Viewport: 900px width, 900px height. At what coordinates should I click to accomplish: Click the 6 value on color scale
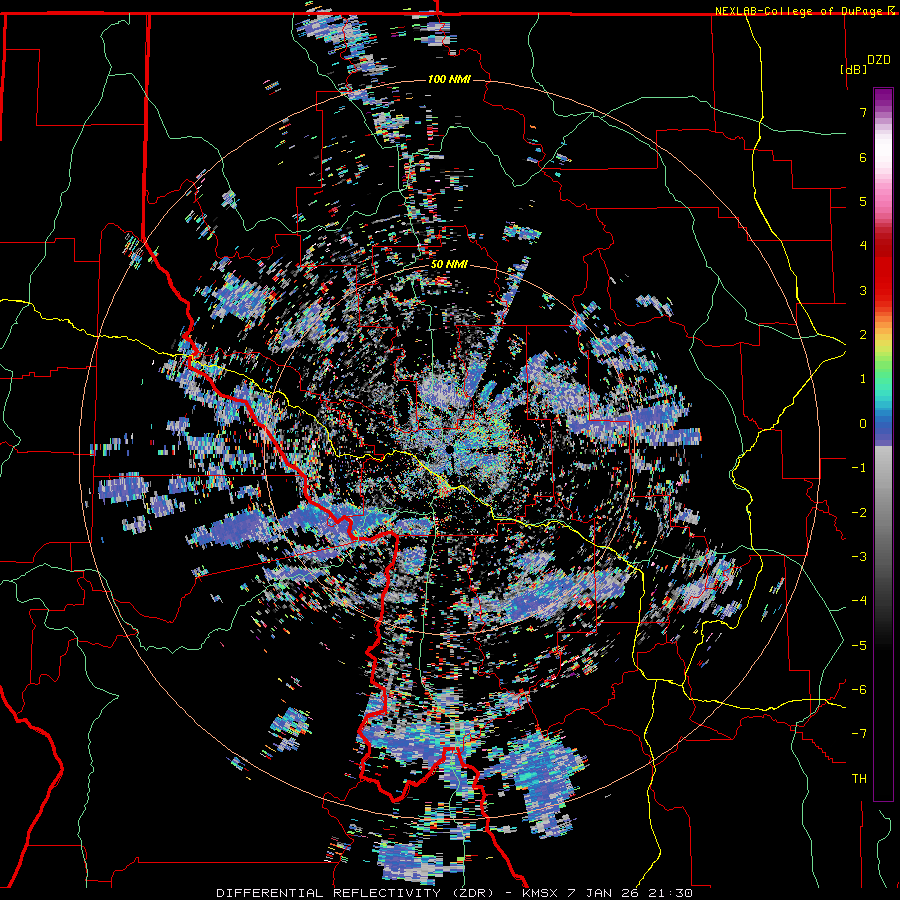[863, 157]
